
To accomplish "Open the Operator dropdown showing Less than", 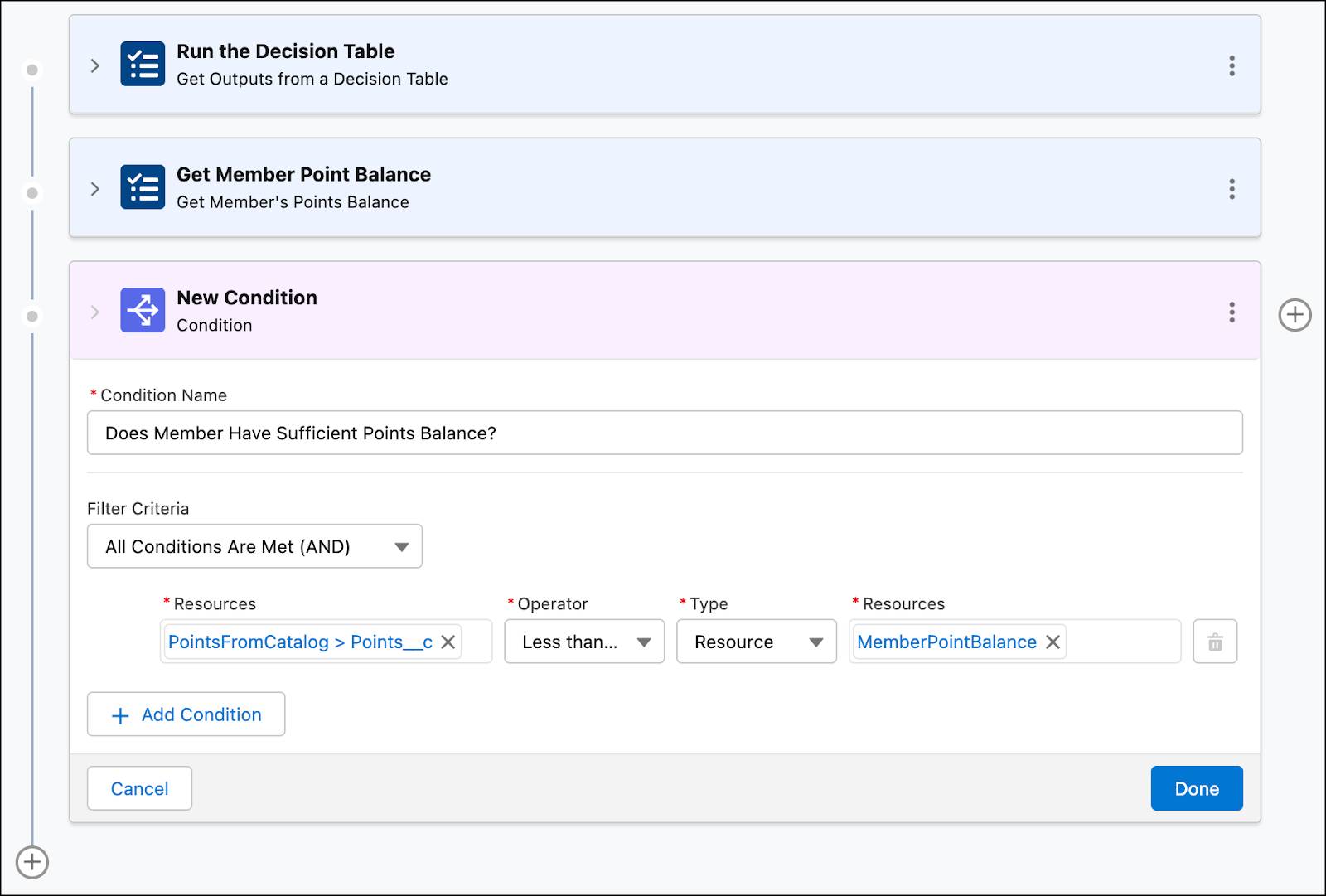I will [x=584, y=642].
